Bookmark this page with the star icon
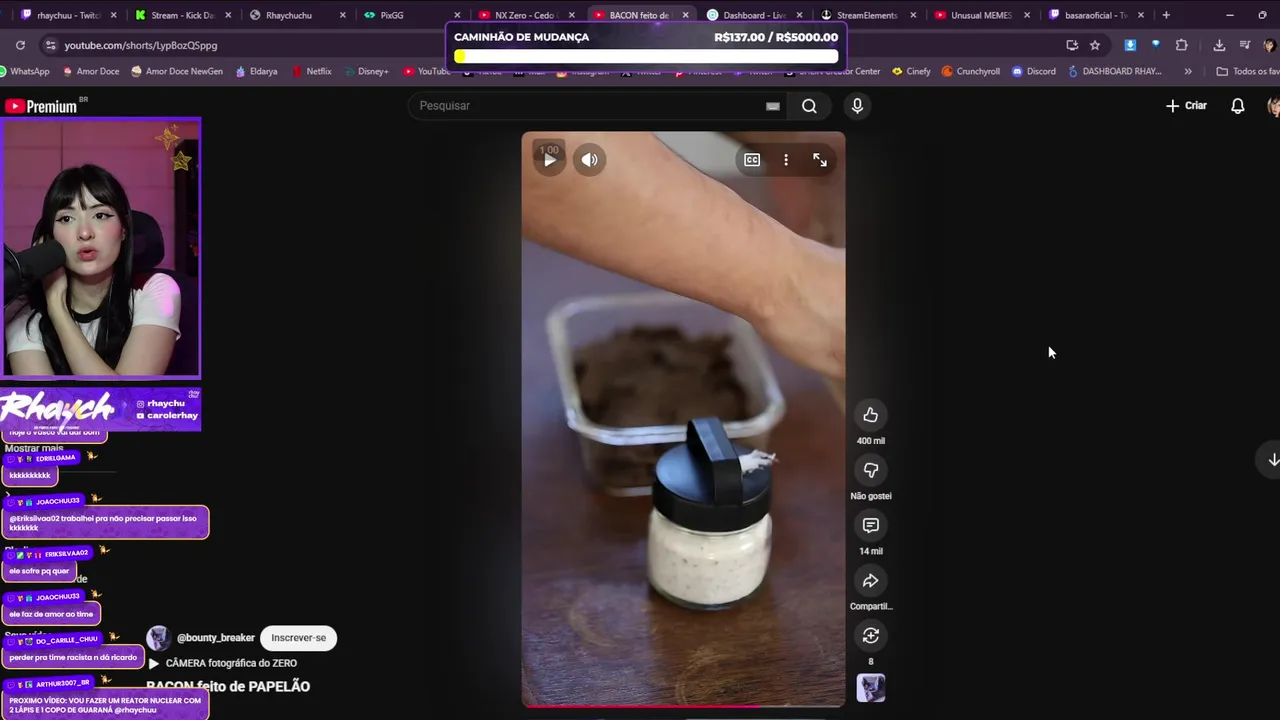Image resolution: width=1280 pixels, height=720 pixels. 1095,45
